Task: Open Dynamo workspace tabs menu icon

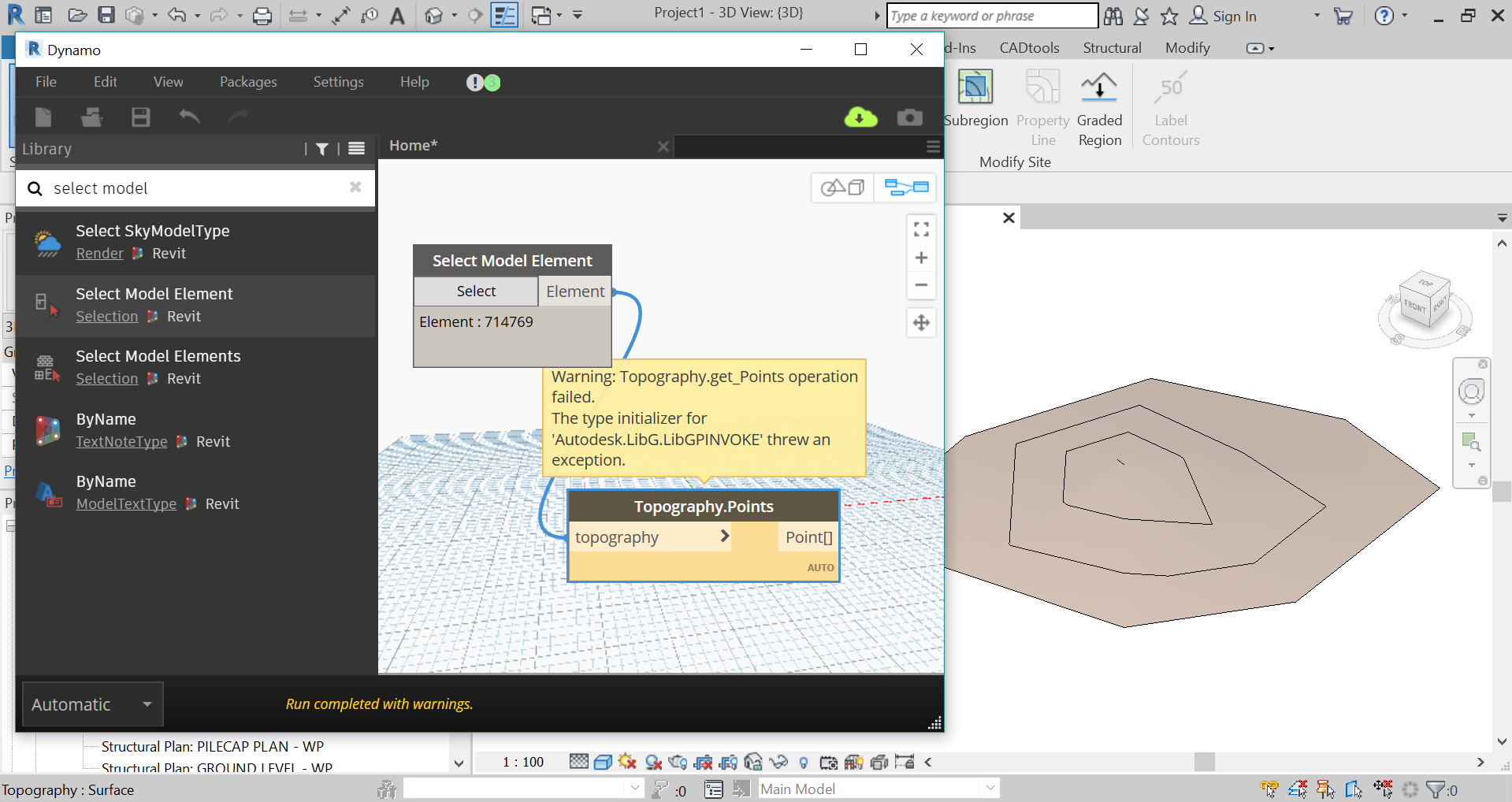Action: (x=933, y=147)
